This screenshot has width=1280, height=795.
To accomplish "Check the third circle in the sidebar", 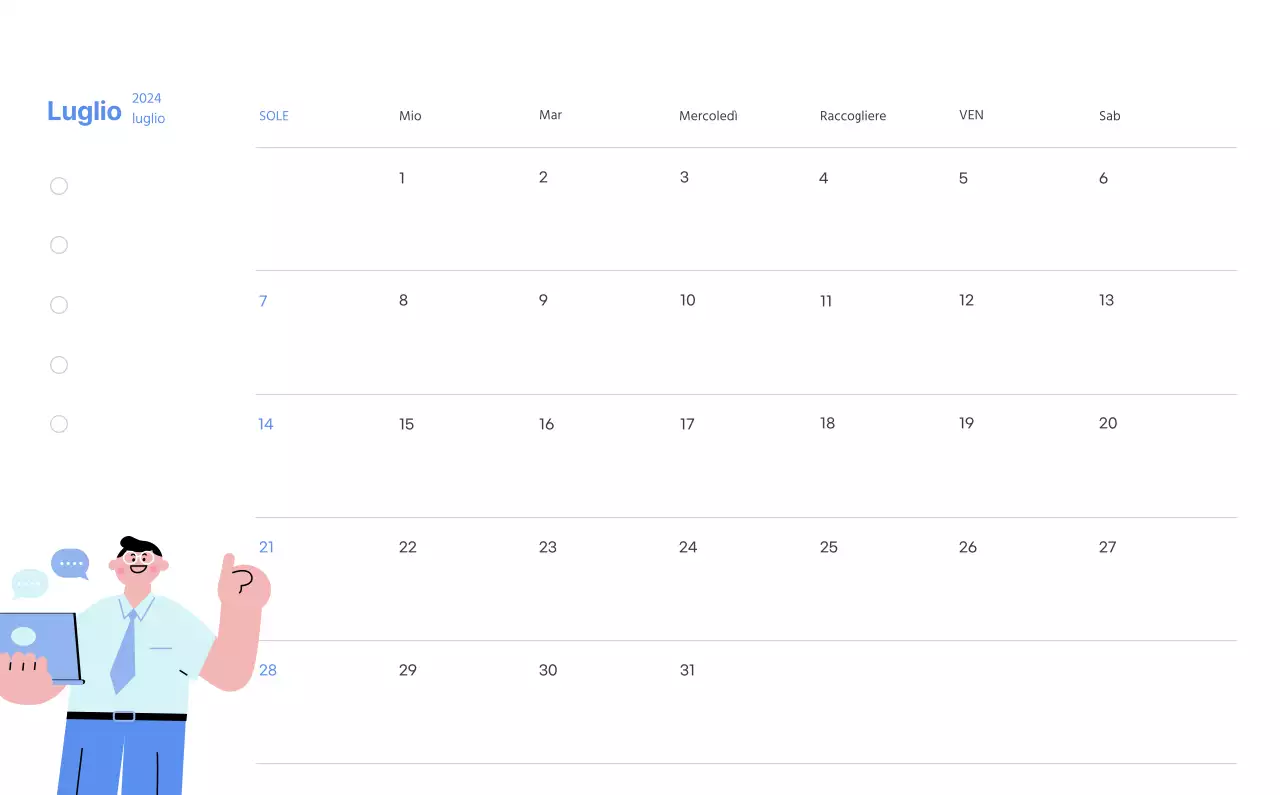I will pos(59,304).
